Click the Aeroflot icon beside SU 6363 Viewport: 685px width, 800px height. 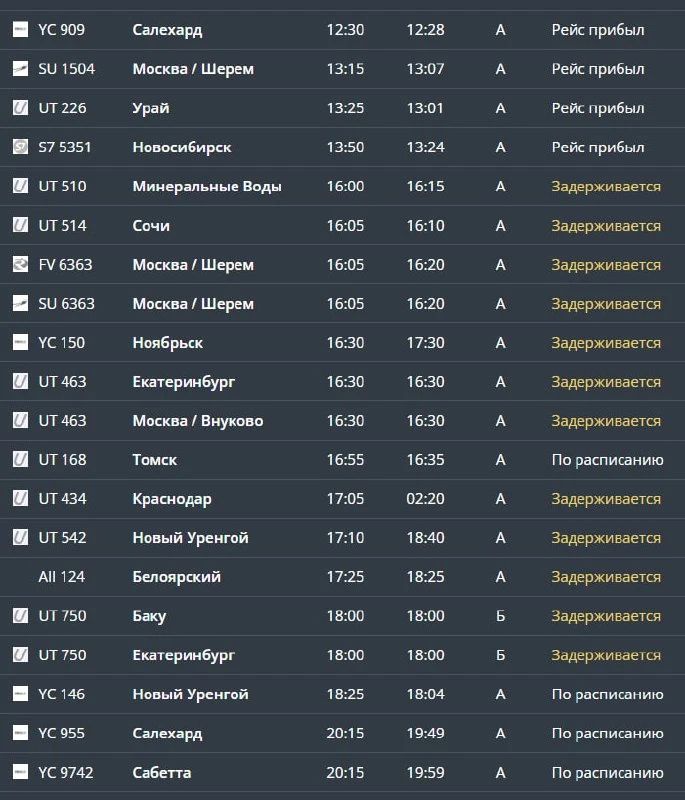click(x=20, y=303)
